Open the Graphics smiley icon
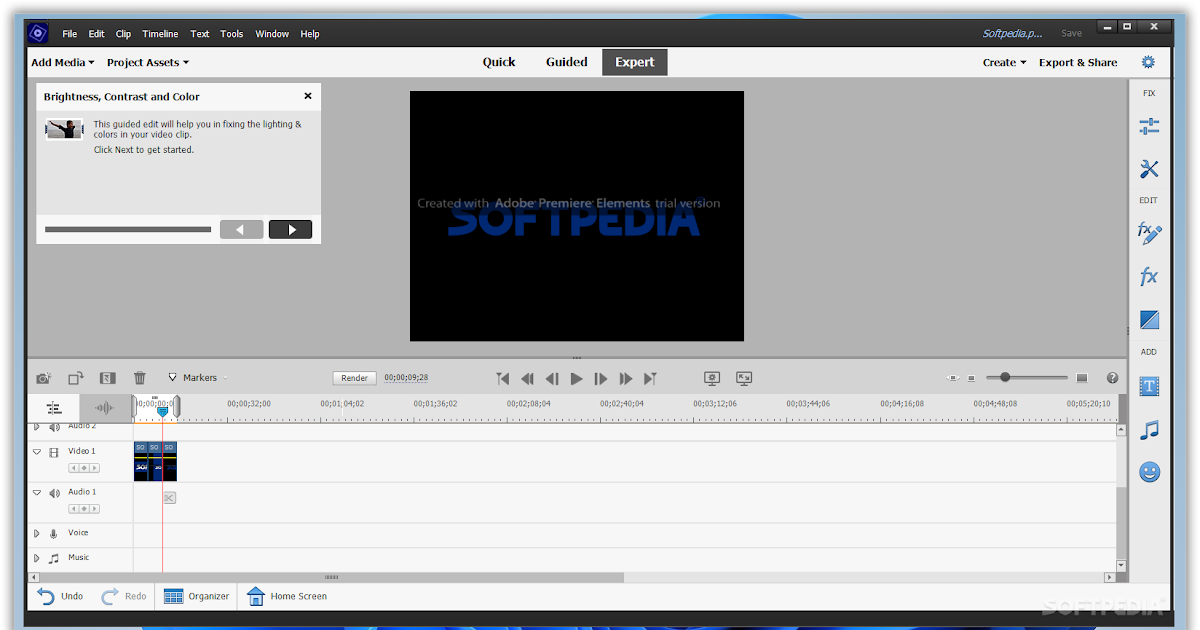Viewport: 1200px width, 630px height. (1150, 472)
